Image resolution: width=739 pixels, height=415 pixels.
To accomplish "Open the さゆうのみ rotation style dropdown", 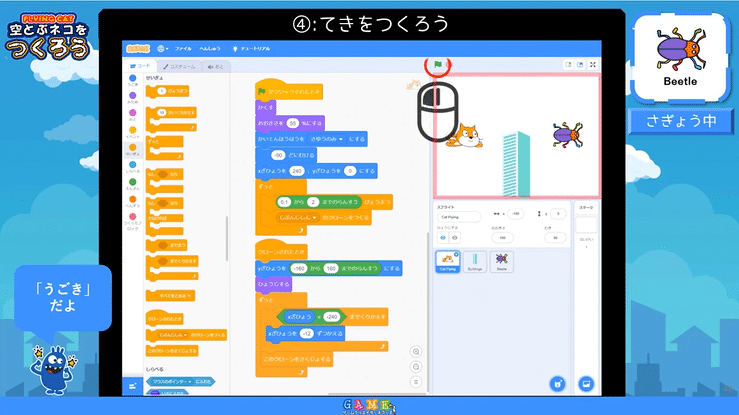I will coord(326,139).
